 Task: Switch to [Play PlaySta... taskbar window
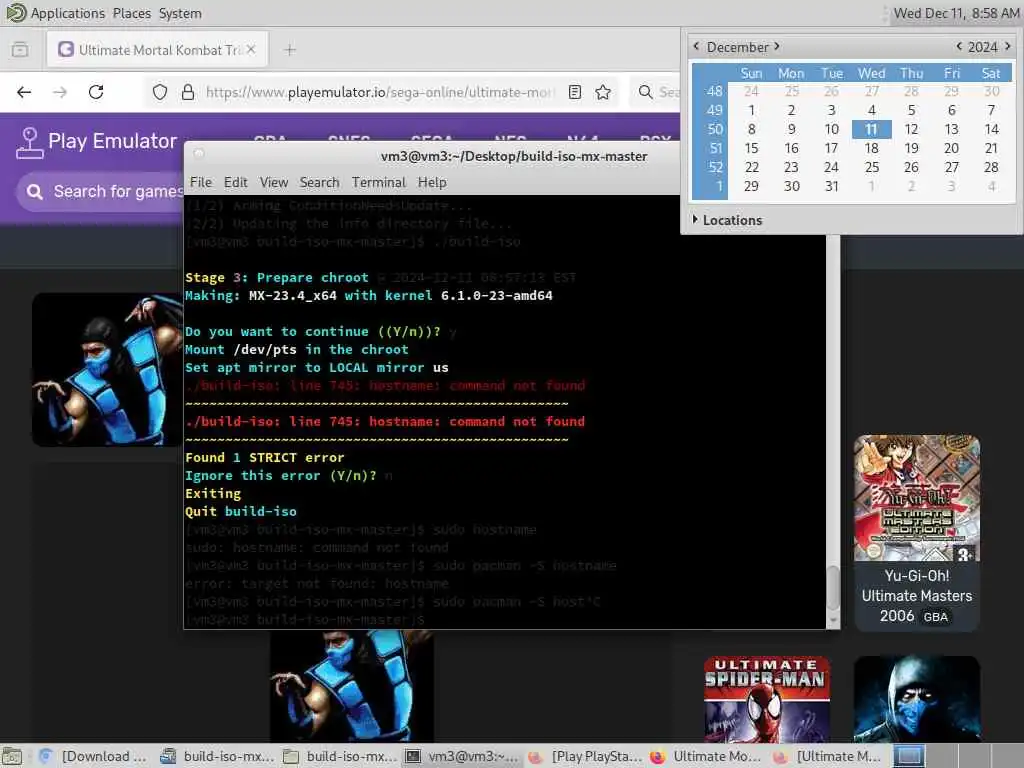click(x=586, y=756)
